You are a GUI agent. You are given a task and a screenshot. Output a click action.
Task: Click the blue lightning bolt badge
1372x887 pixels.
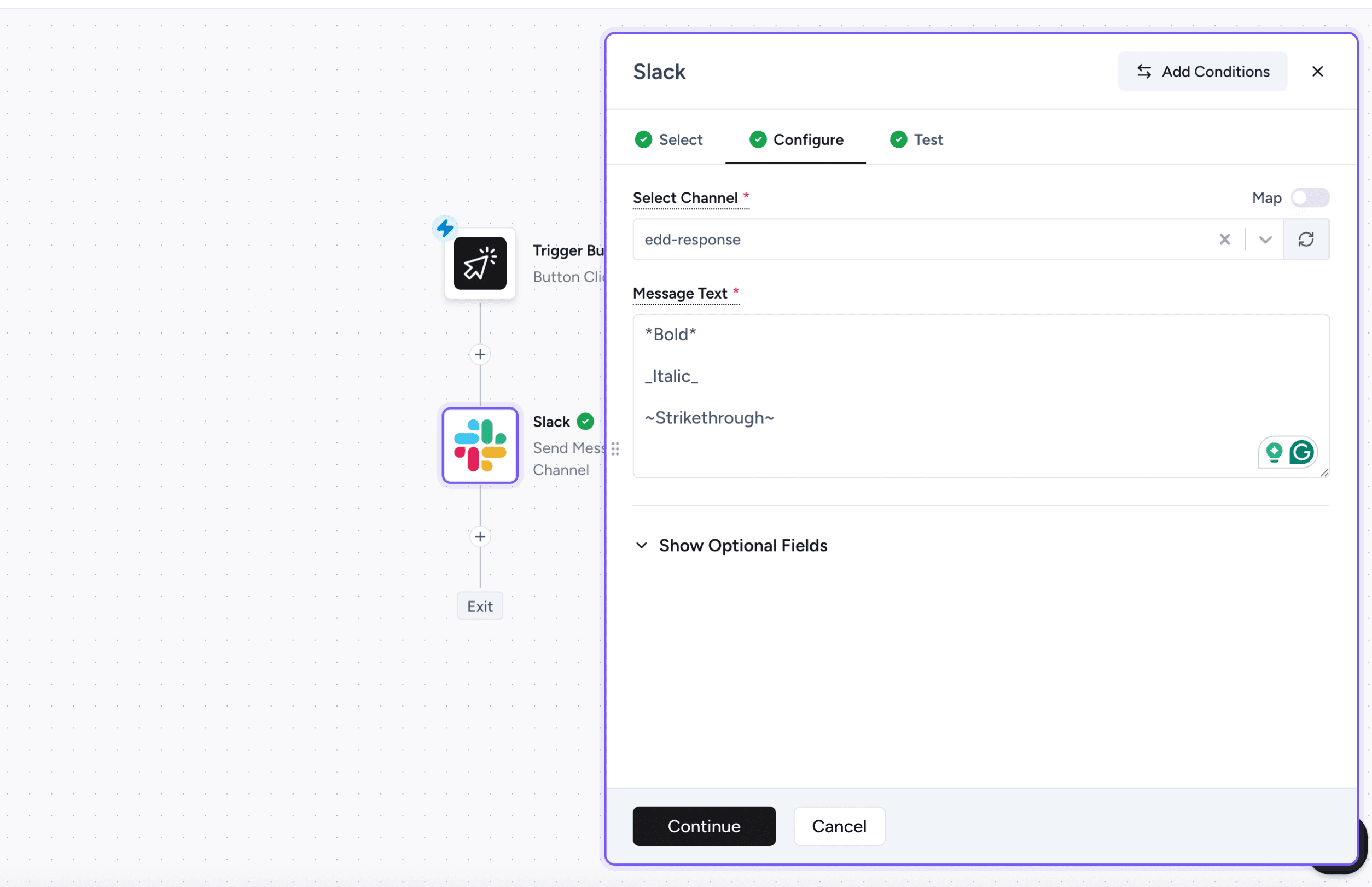click(x=445, y=228)
